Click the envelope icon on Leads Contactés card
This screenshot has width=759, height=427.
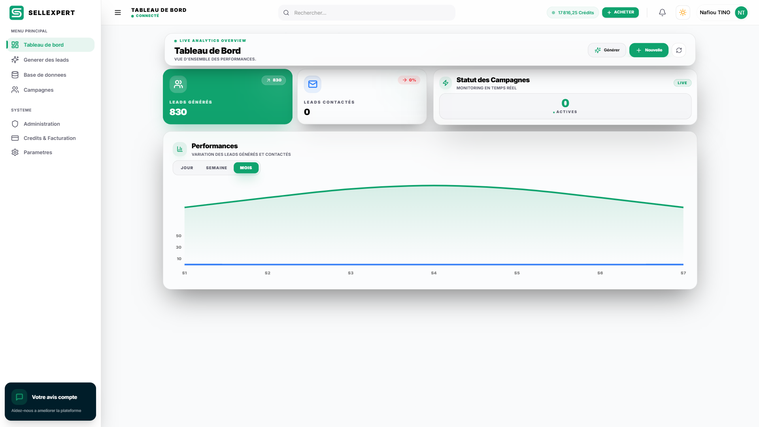313,84
